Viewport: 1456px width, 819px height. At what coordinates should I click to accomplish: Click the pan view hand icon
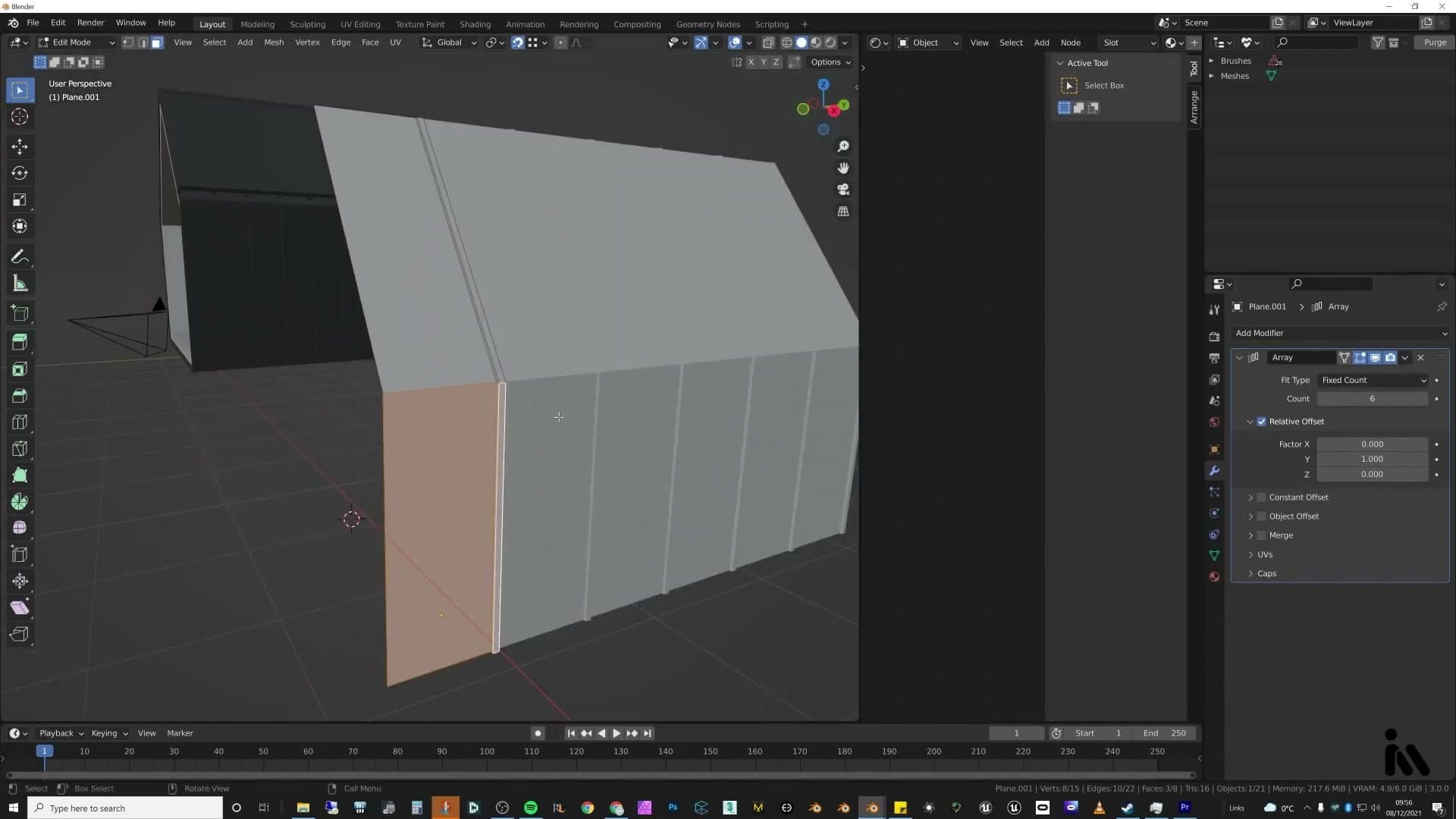(843, 168)
